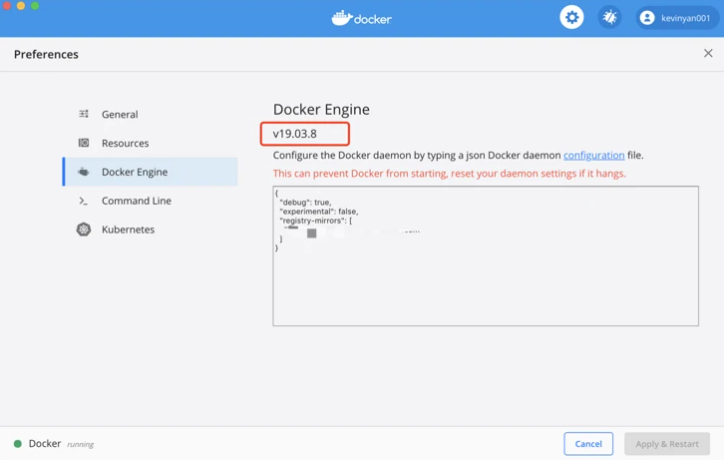Click the "debug": true line in editor

305,202
